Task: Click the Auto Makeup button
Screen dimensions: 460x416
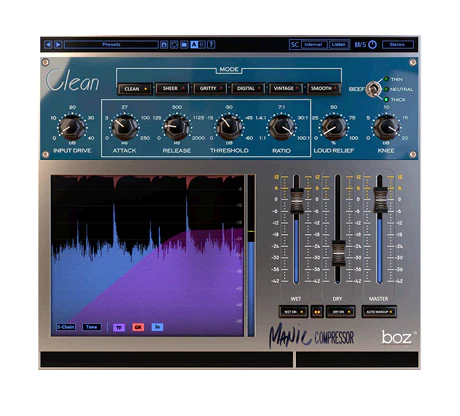Action: (379, 312)
